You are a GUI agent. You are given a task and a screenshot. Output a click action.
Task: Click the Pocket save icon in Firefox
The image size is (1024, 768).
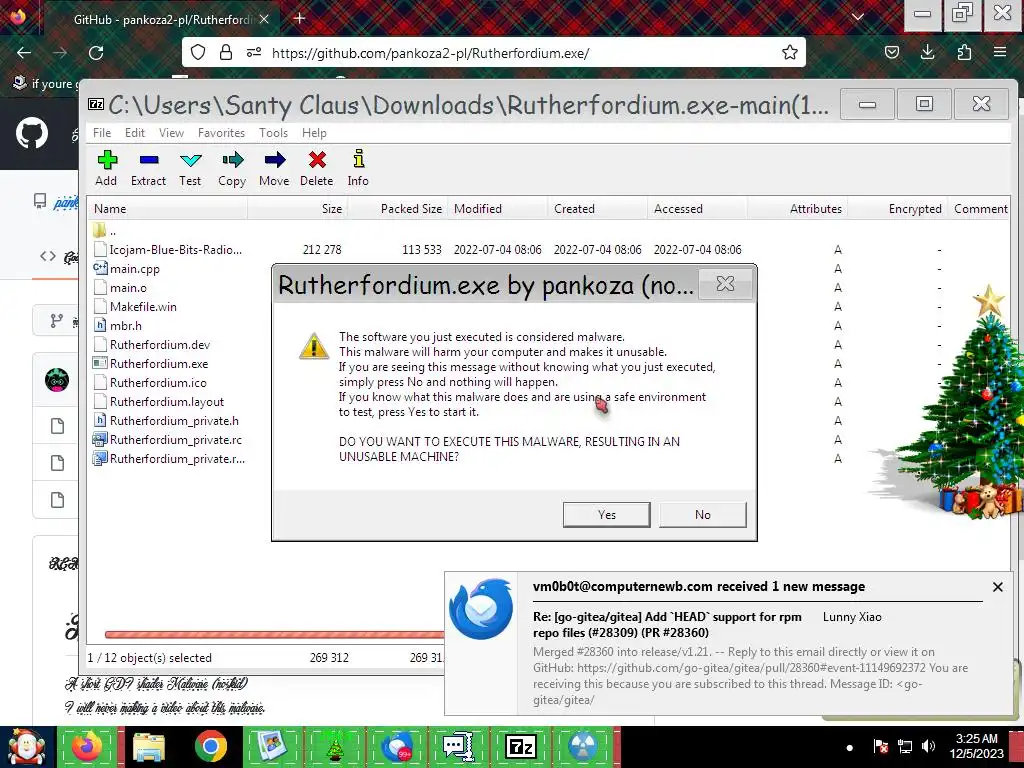(891, 52)
